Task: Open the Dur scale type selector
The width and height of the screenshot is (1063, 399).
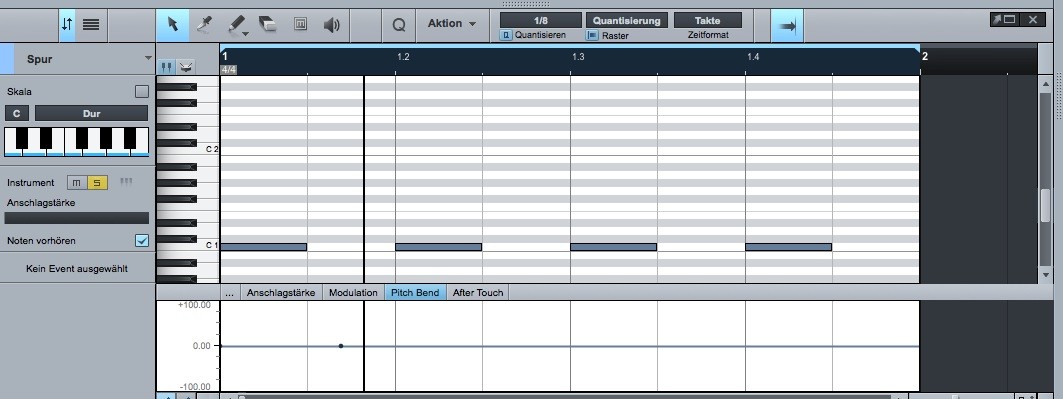Action: tap(92, 114)
